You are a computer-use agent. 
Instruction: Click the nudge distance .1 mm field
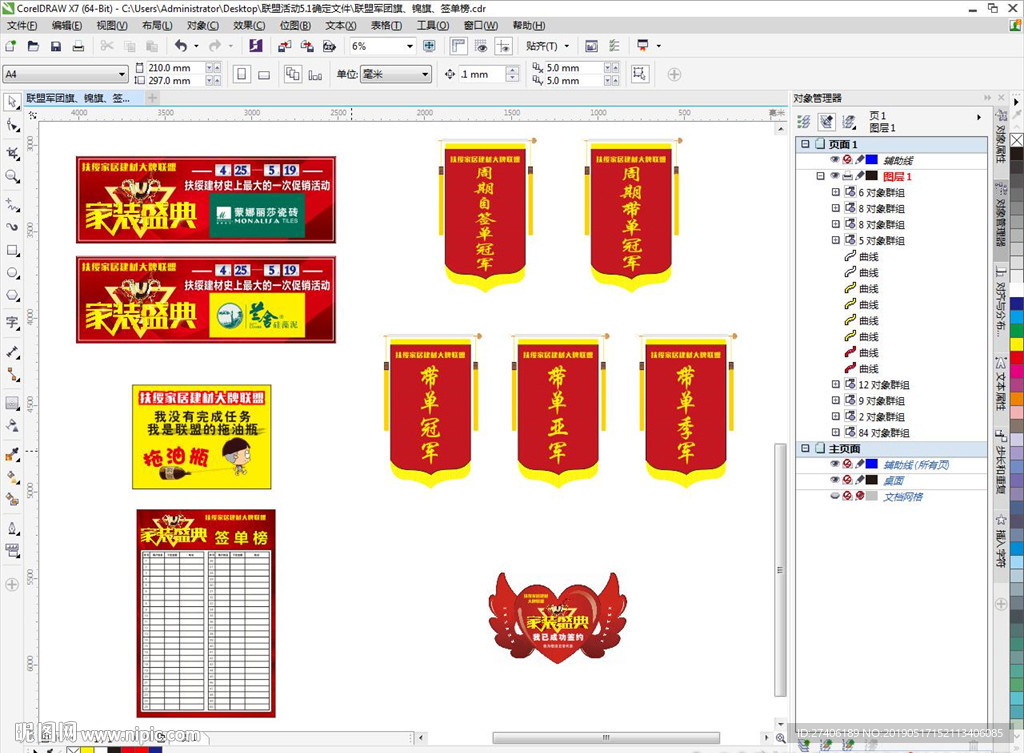click(481, 74)
